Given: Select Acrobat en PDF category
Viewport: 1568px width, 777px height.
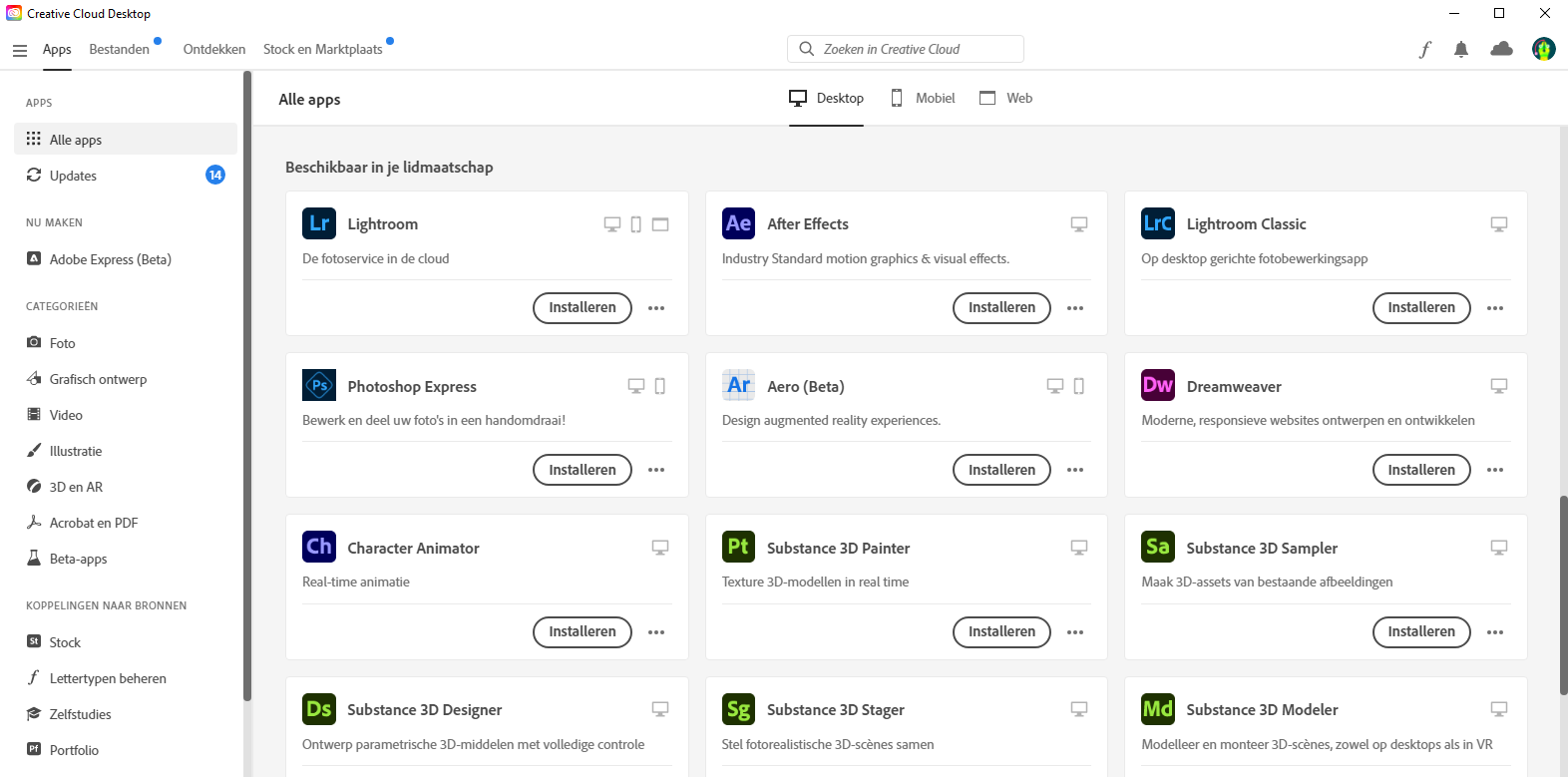Looking at the screenshot, I should click(x=126, y=523).
